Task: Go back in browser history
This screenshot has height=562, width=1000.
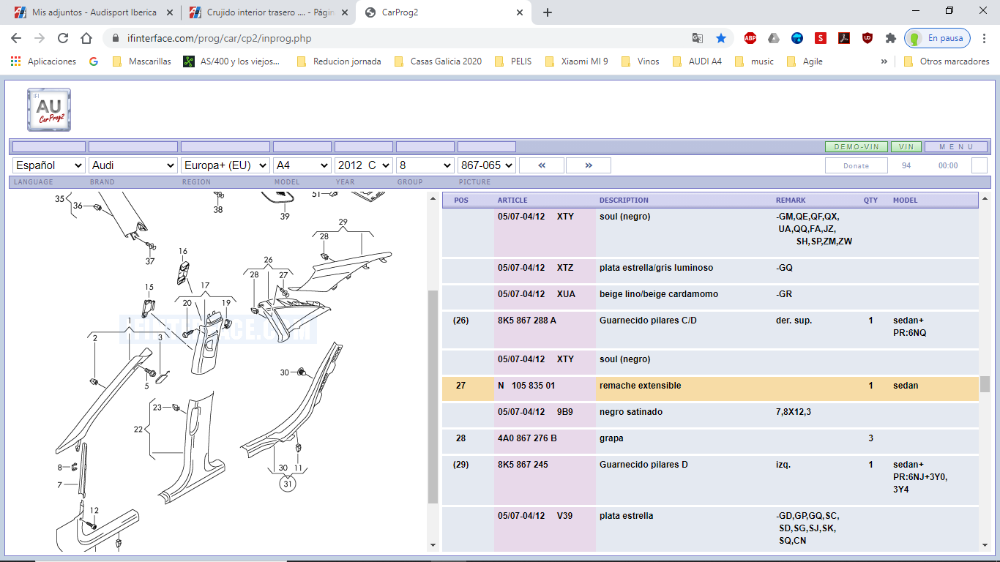Action: click(x=16, y=38)
